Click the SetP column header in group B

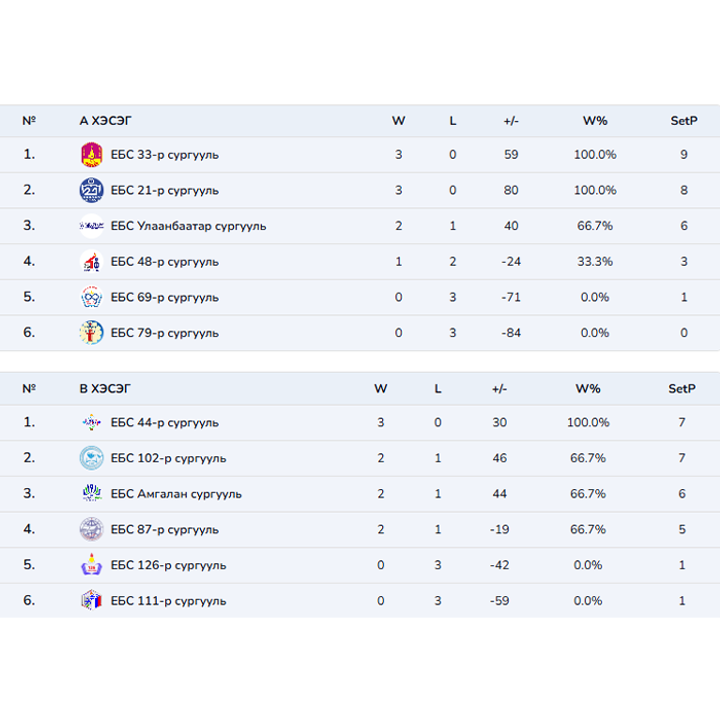682,388
